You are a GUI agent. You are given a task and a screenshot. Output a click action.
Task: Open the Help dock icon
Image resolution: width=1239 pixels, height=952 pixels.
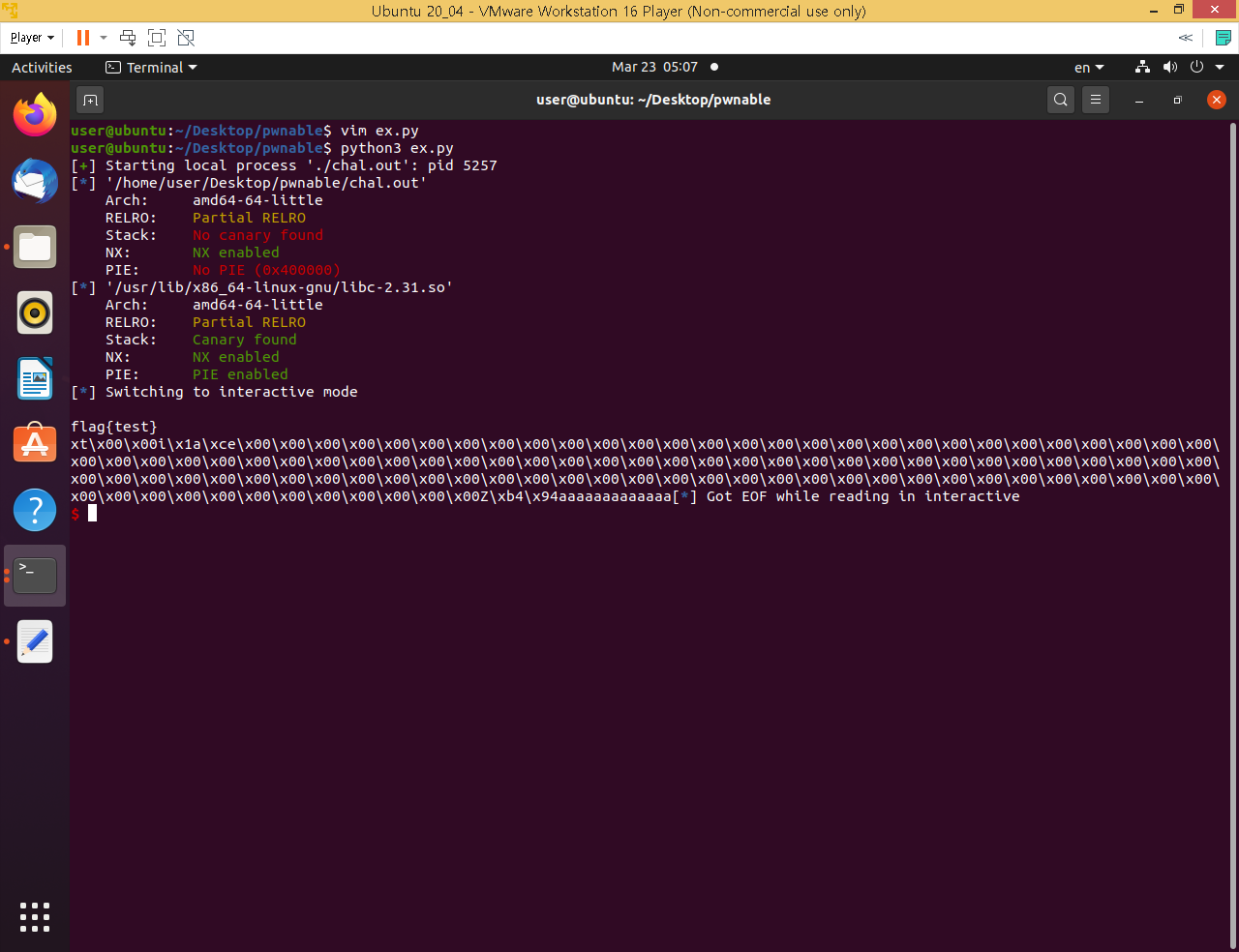click(x=35, y=510)
